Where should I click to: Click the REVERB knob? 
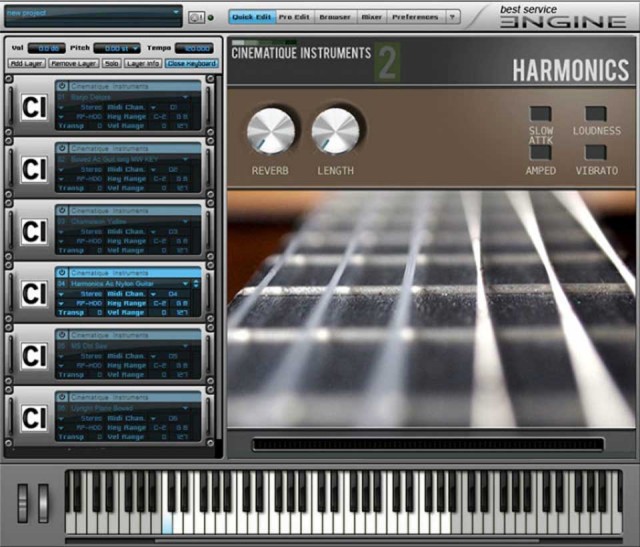pos(271,131)
